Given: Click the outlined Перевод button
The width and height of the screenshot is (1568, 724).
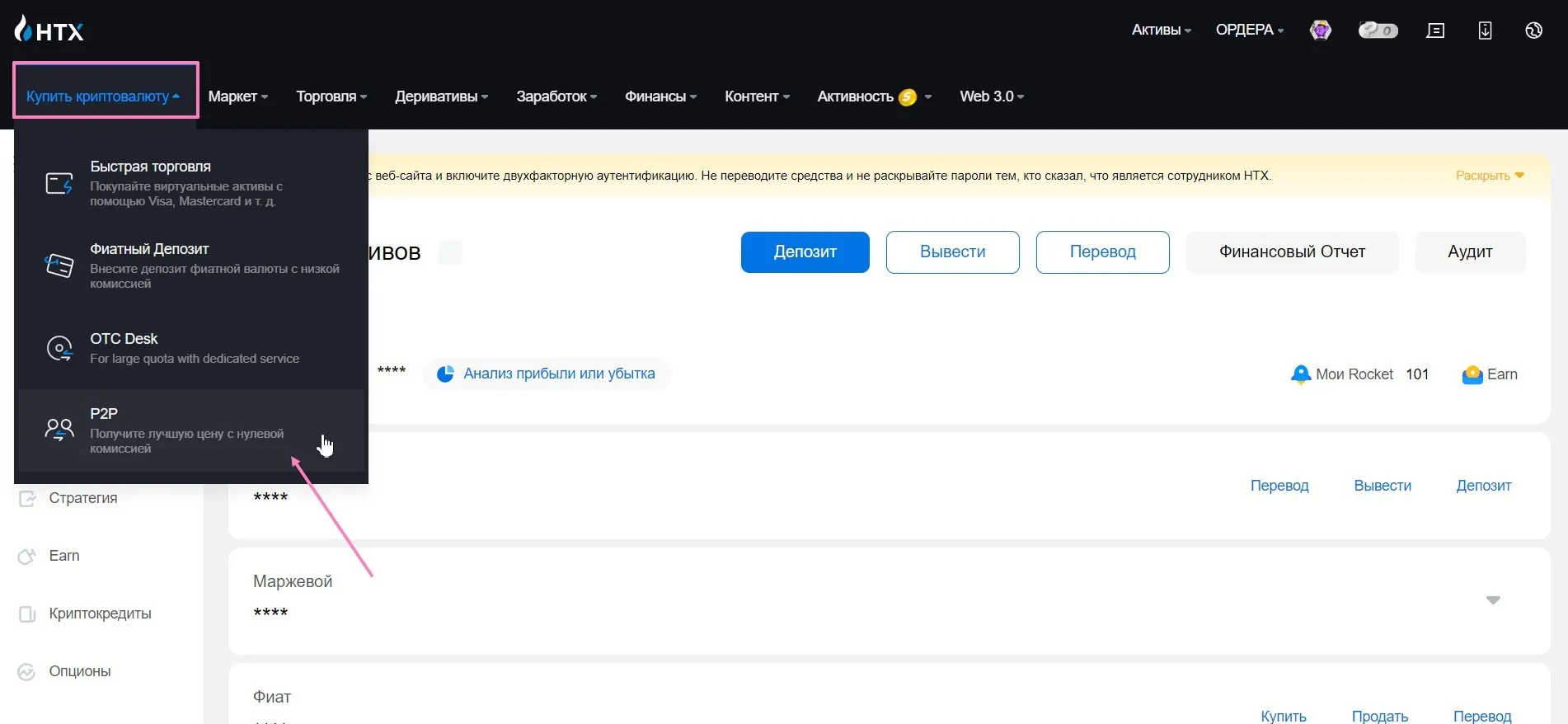Looking at the screenshot, I should 1103,252.
